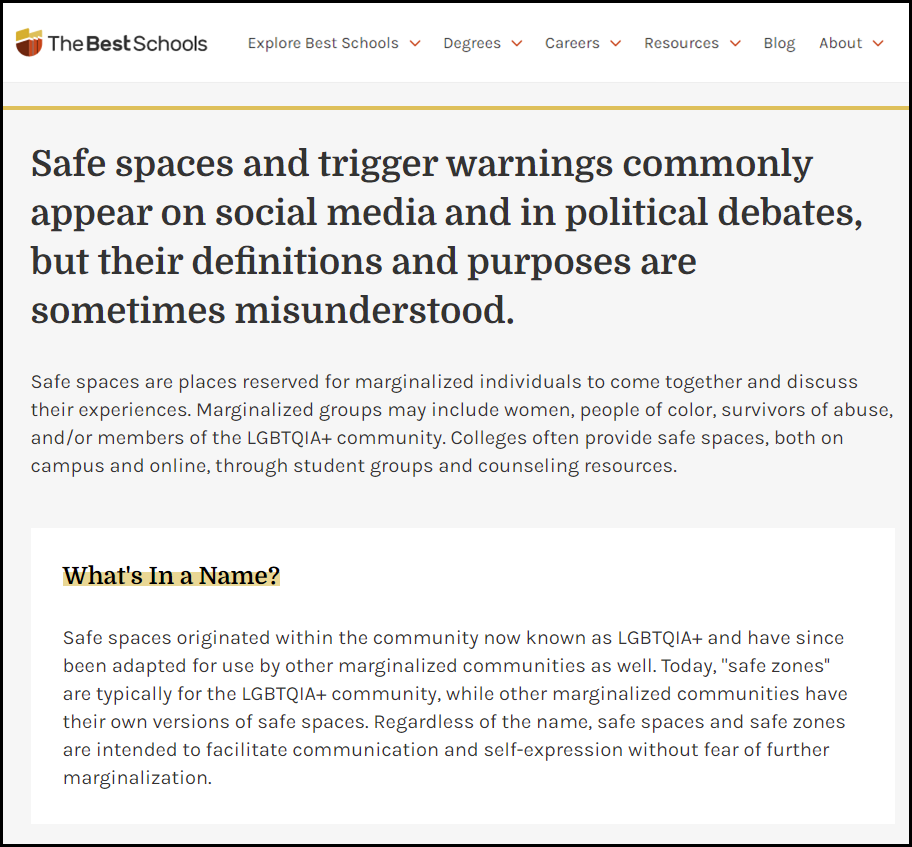Click the word "misunderstood." in the headline
Image resolution: width=912 pixels, height=847 pixels.
[374, 312]
